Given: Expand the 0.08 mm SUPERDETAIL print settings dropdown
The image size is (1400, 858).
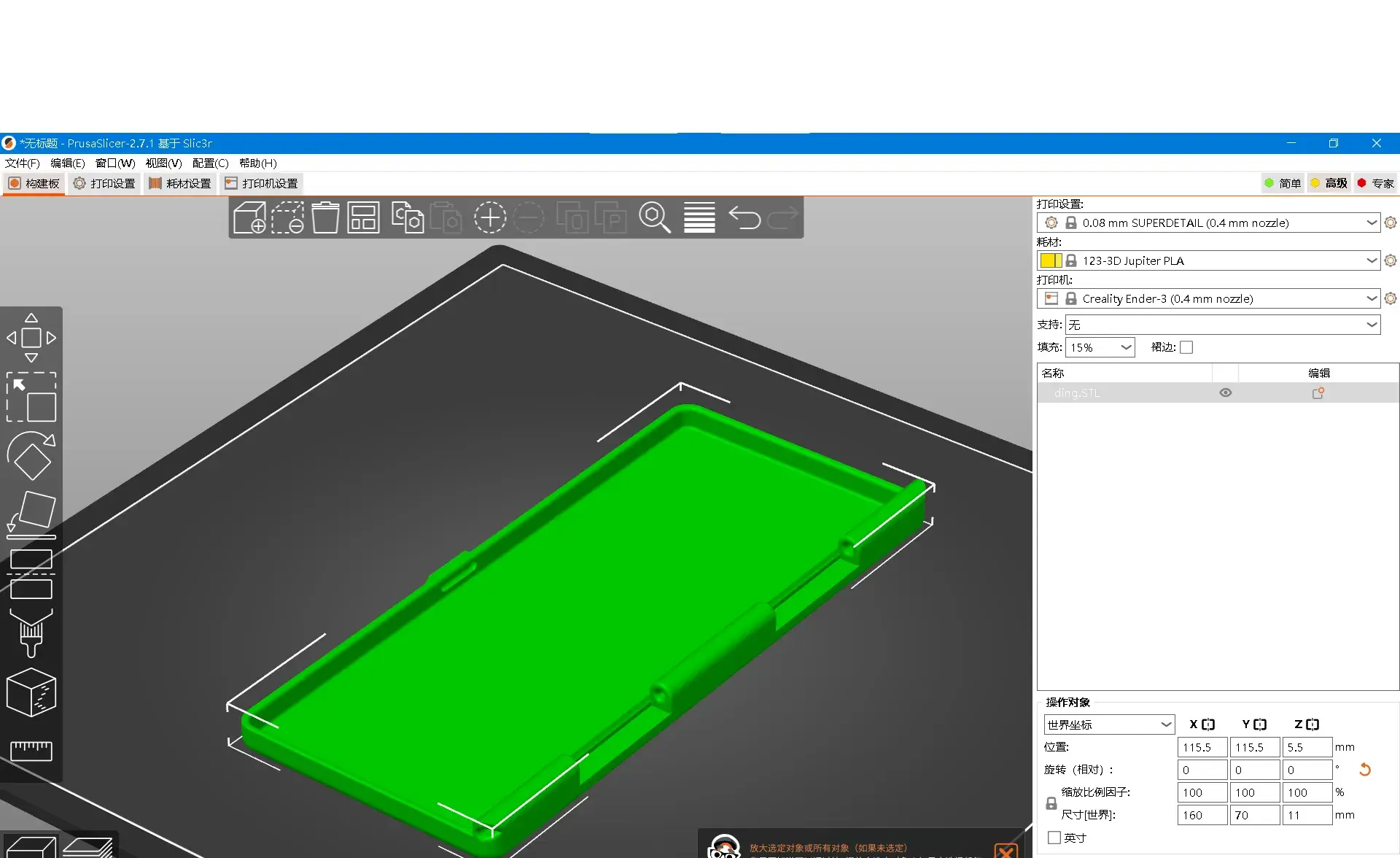Looking at the screenshot, I should pos(1371,223).
